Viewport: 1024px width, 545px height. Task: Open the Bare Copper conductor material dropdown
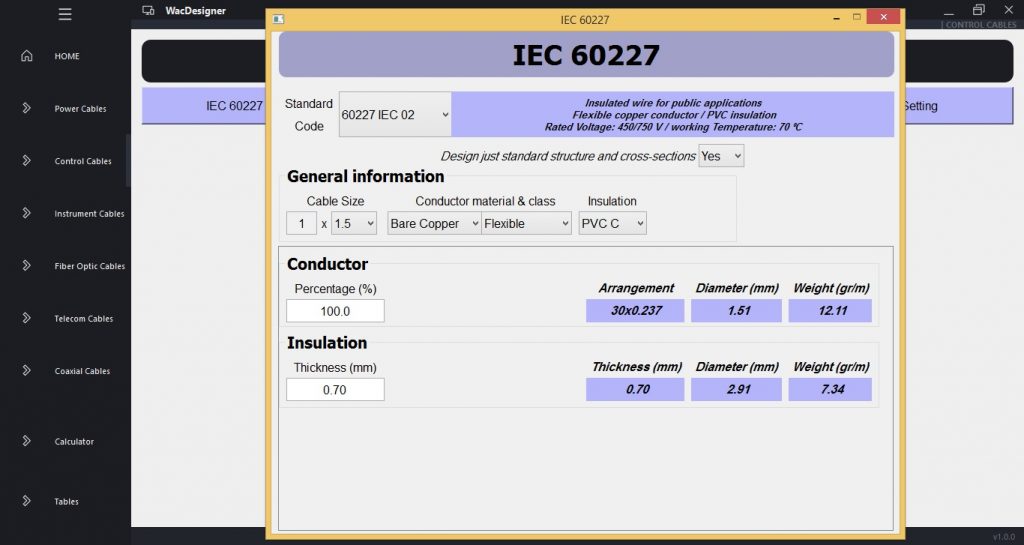[x=433, y=223]
